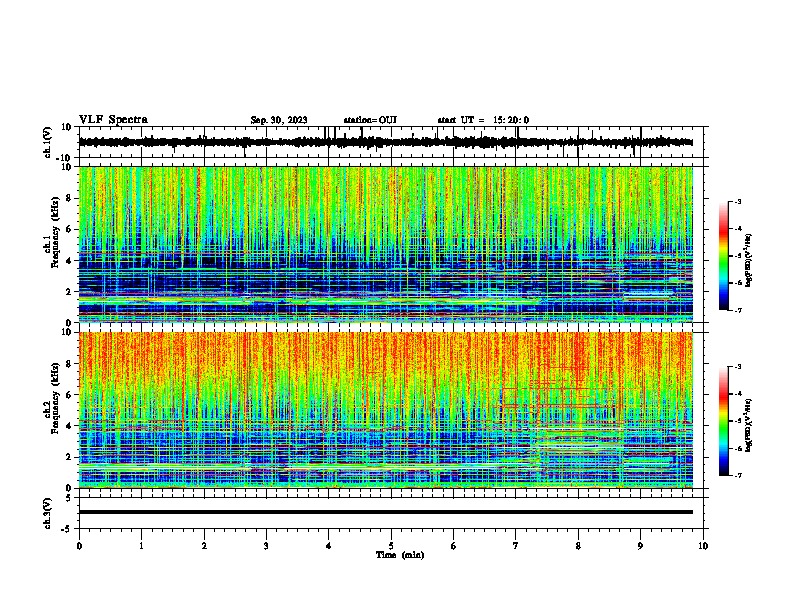
Task: Click the ch.1 waveform trace panel
Action: [x=391, y=142]
